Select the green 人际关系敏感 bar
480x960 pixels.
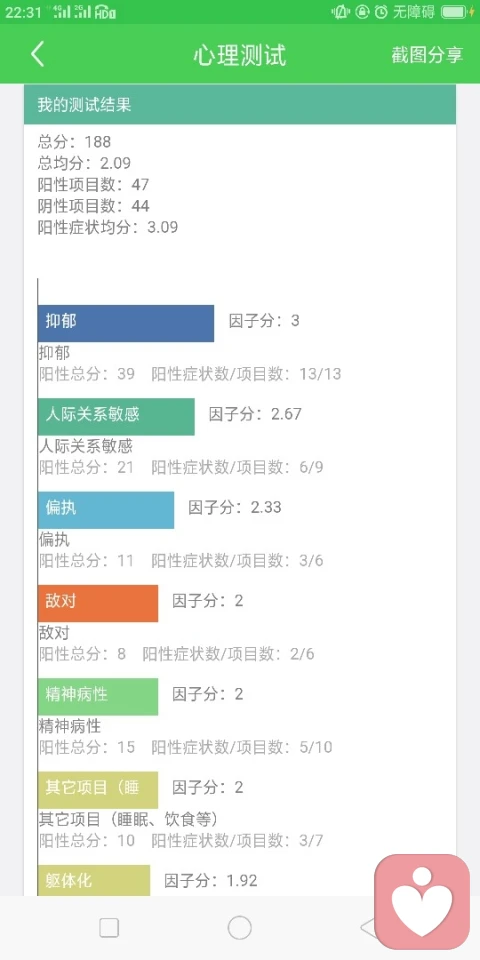[x=116, y=417]
